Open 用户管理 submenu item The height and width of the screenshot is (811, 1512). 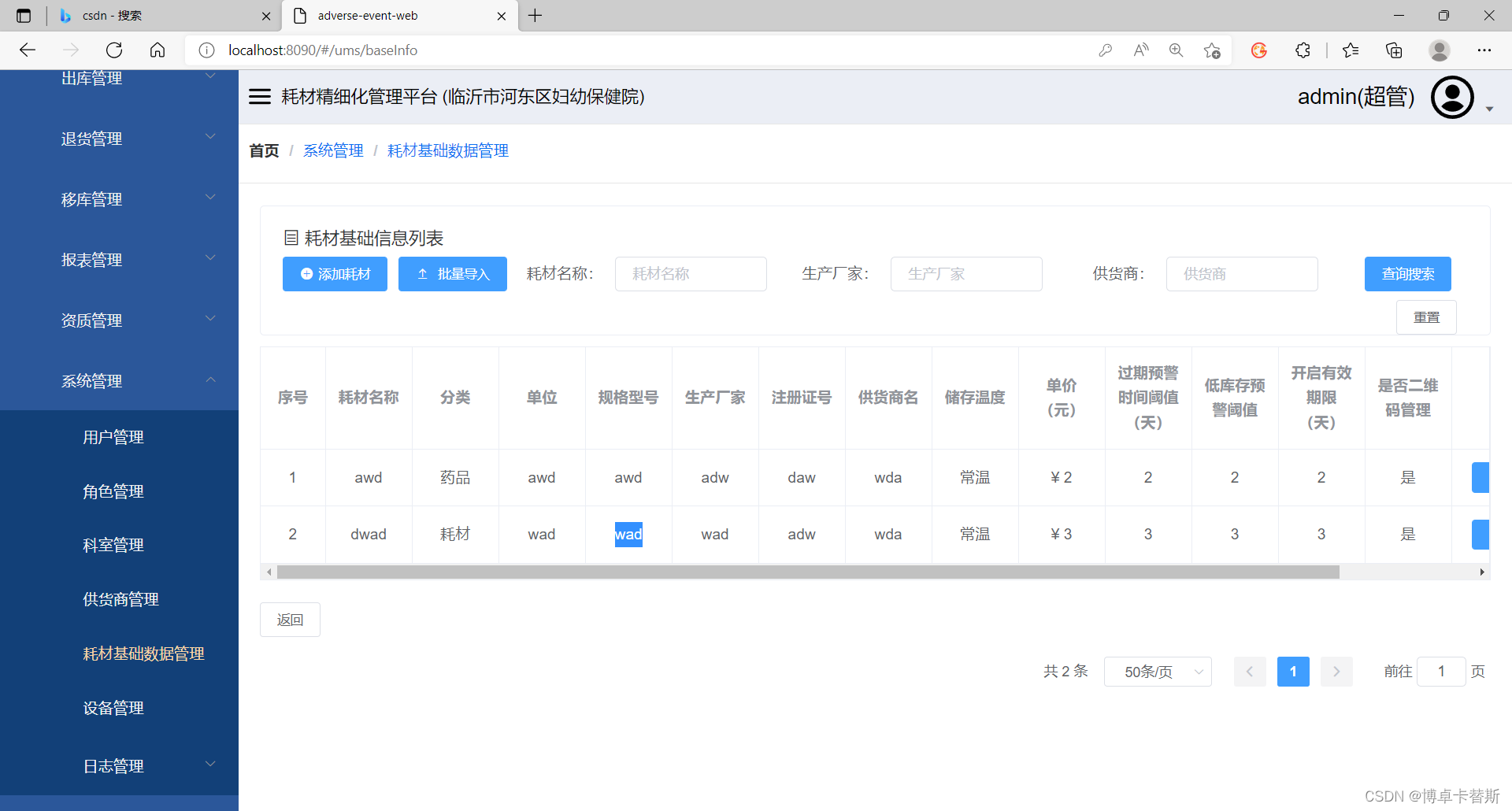(113, 437)
